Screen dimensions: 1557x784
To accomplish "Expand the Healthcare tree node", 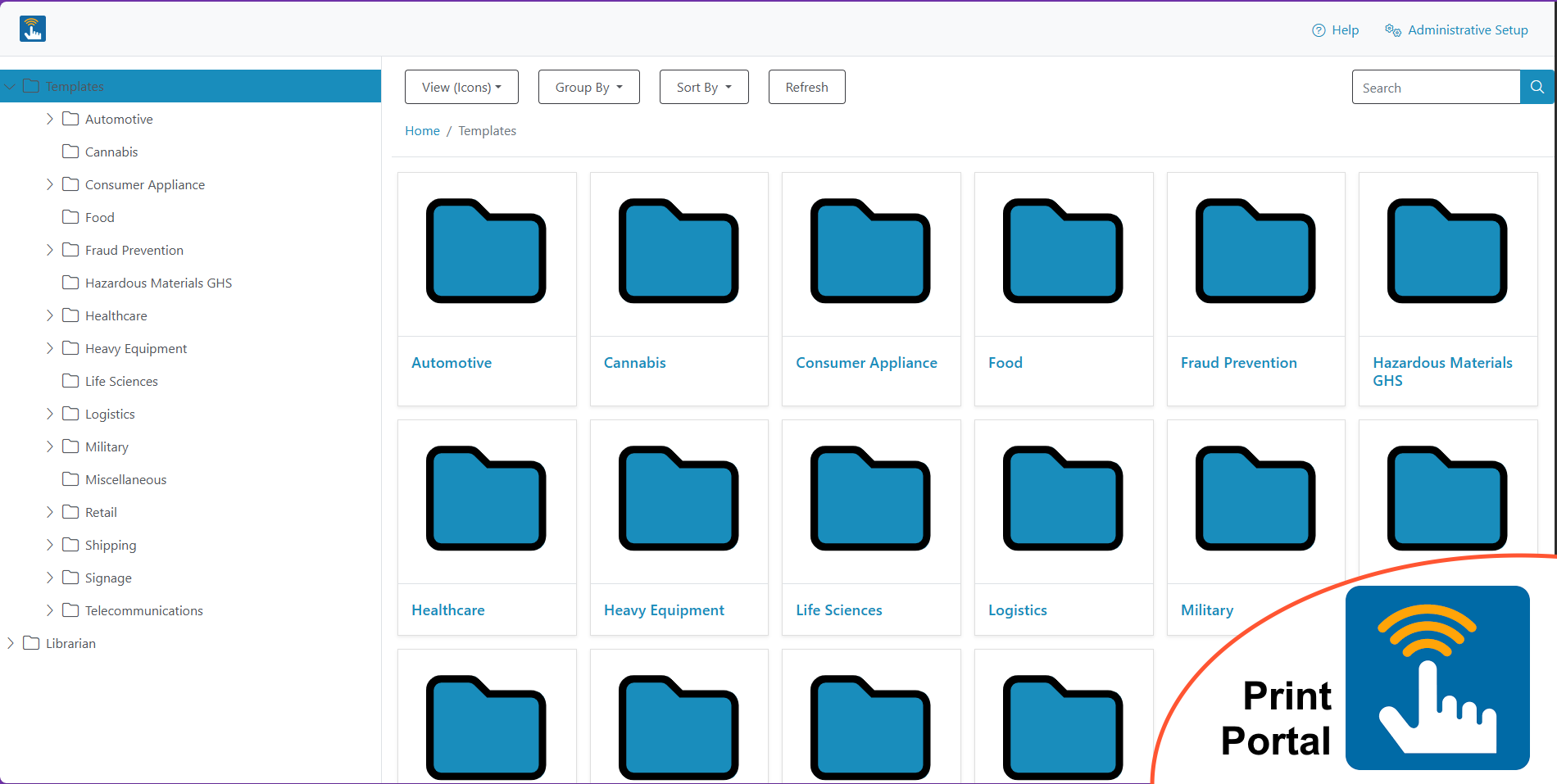I will (x=50, y=315).
